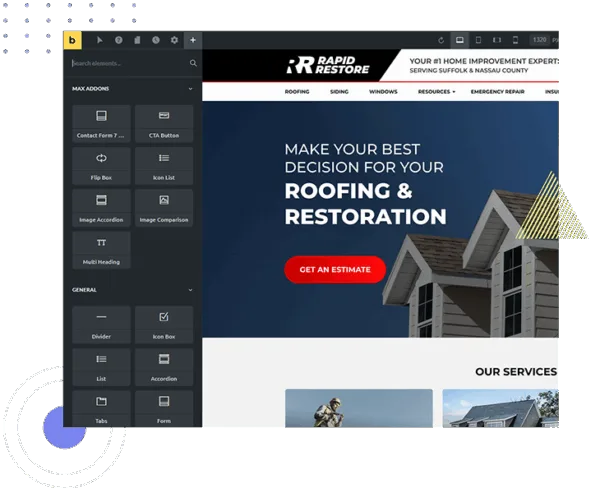
Task: Open the settings gear icon
Action: pyautogui.click(x=174, y=40)
